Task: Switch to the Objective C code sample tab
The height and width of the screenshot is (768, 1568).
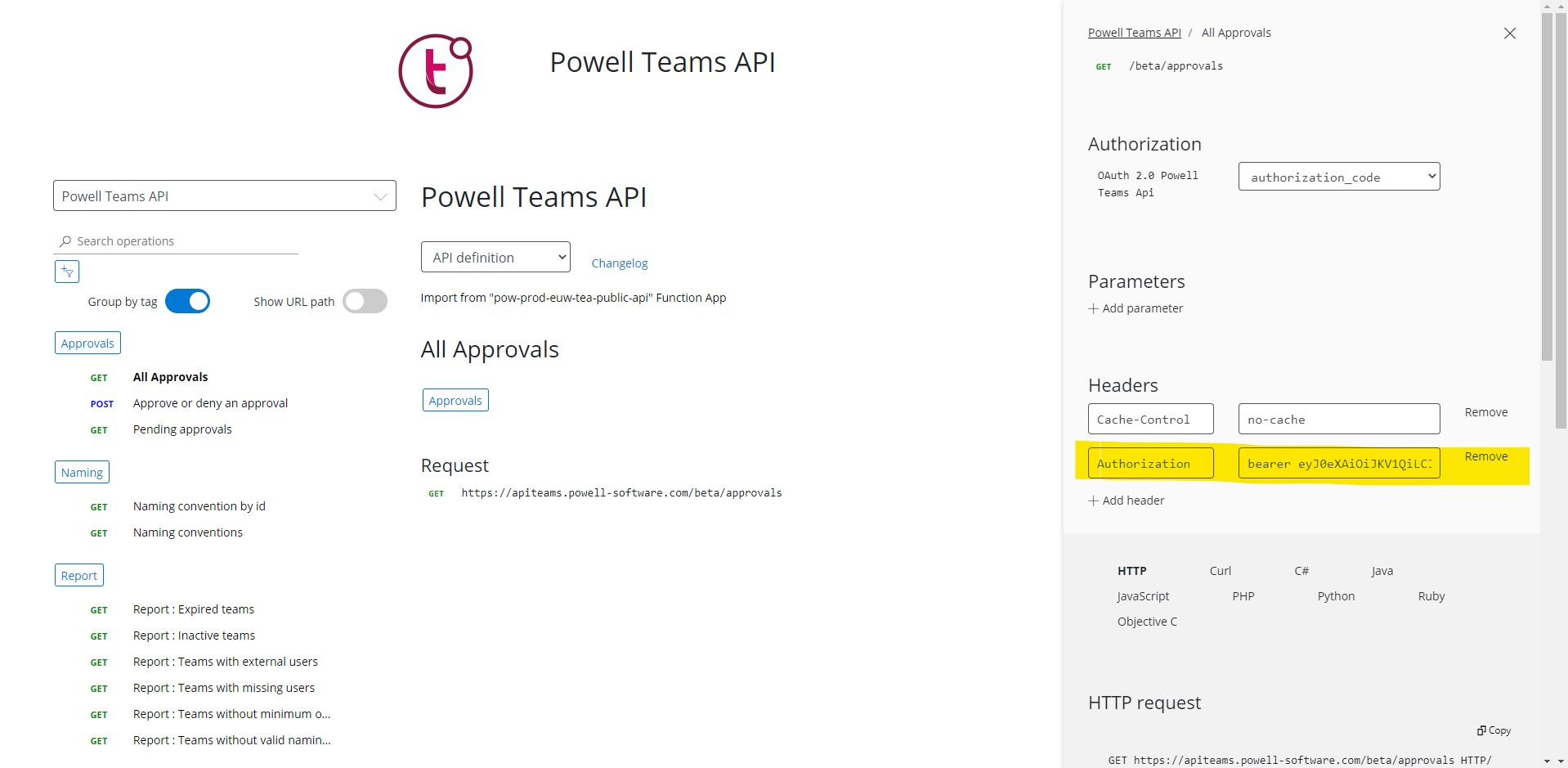Action: click(x=1147, y=622)
